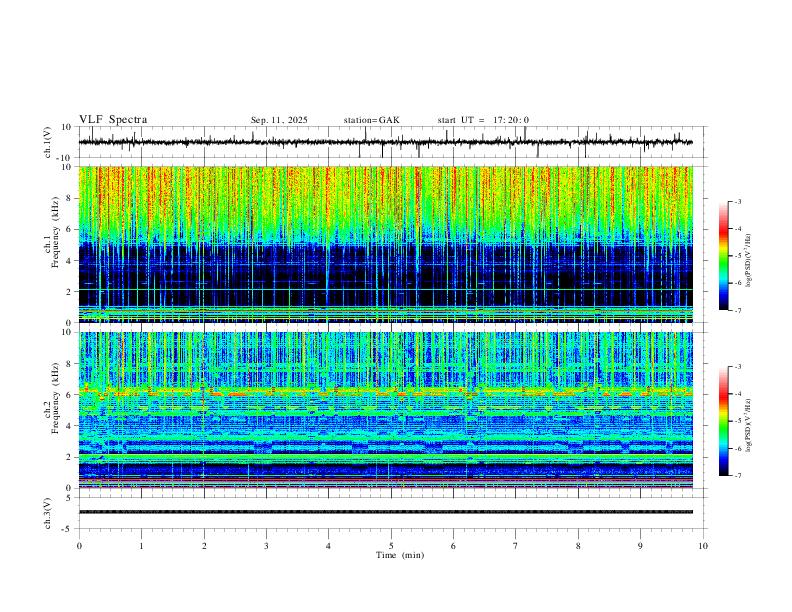Click the time axis tick label 3
792x612 pixels.
pyautogui.click(x=266, y=546)
